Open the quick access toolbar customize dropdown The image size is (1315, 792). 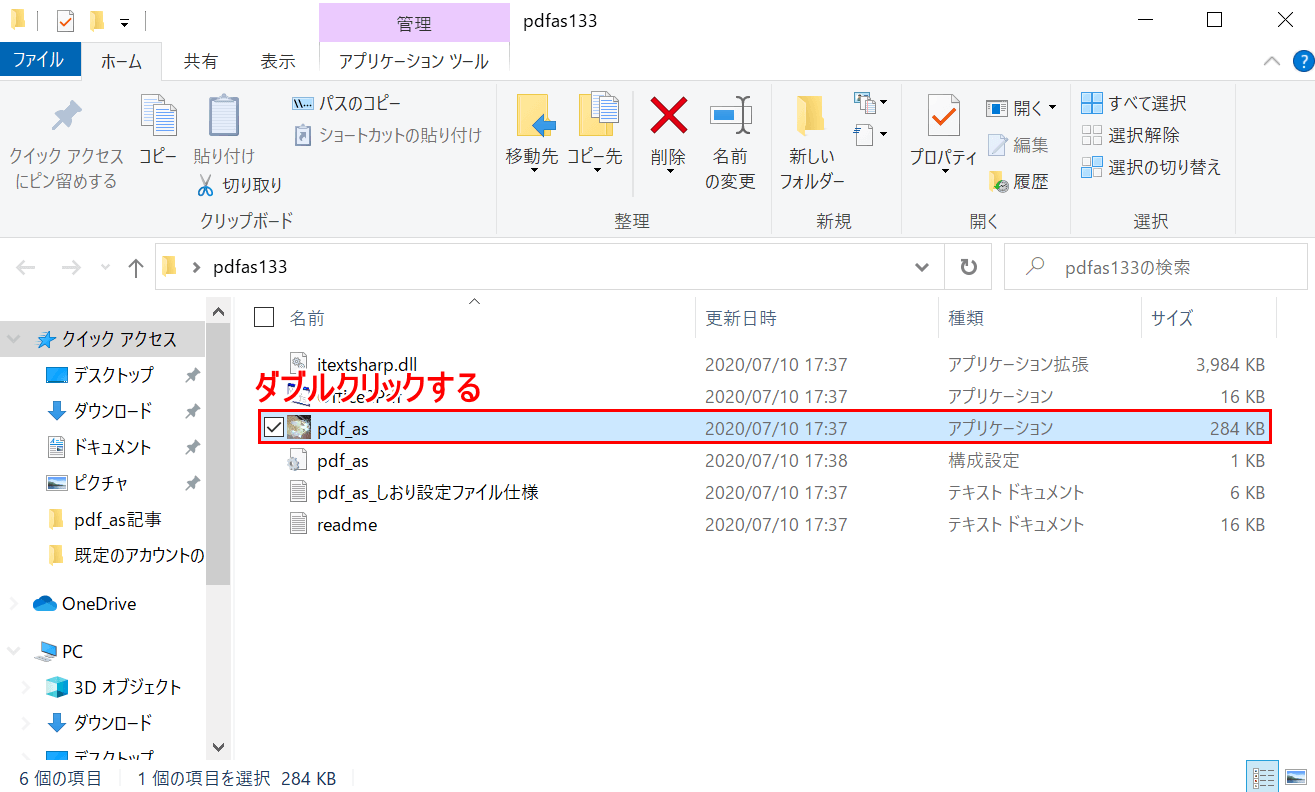pos(124,21)
